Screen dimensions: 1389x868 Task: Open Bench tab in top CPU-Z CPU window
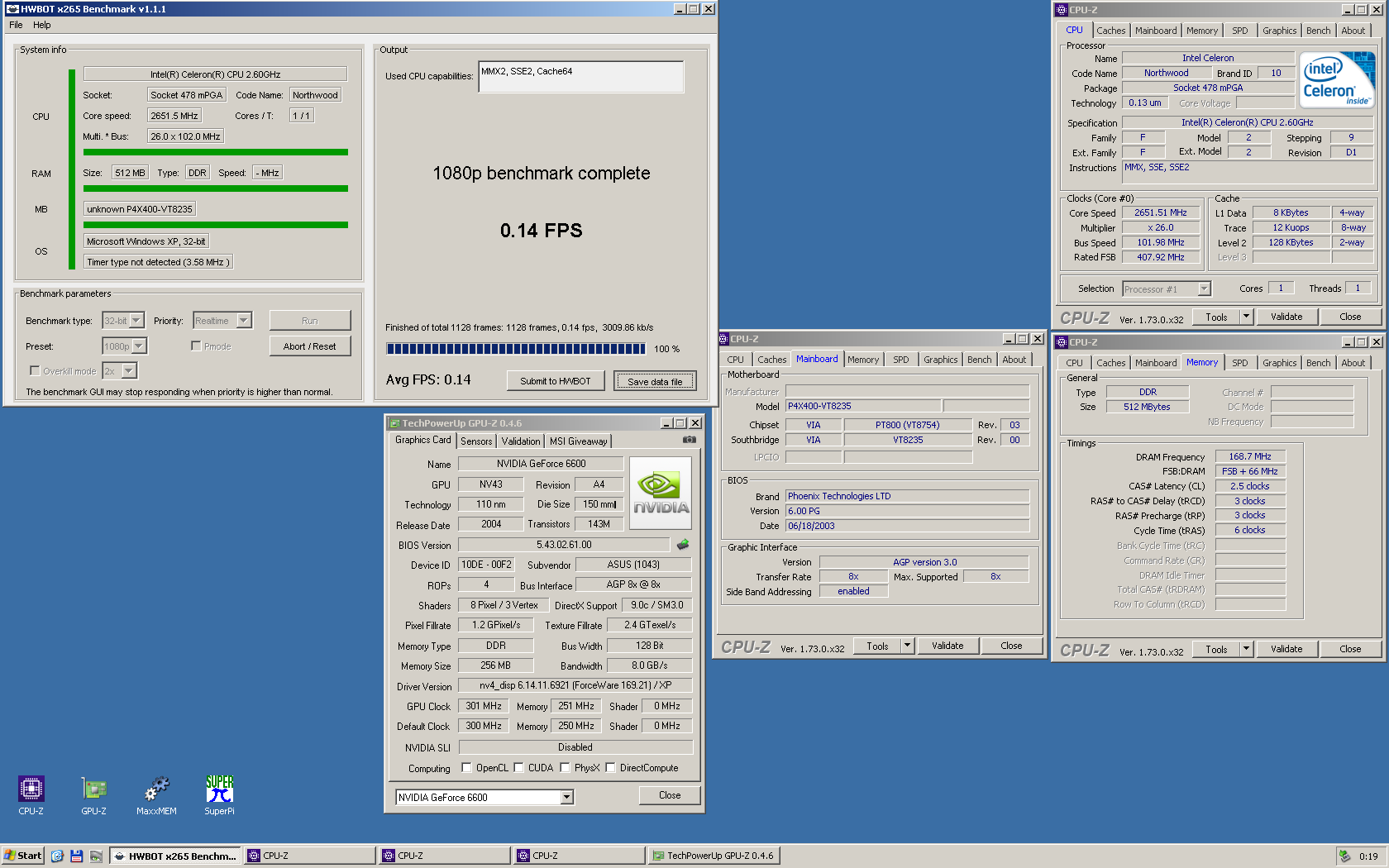coord(1319,31)
